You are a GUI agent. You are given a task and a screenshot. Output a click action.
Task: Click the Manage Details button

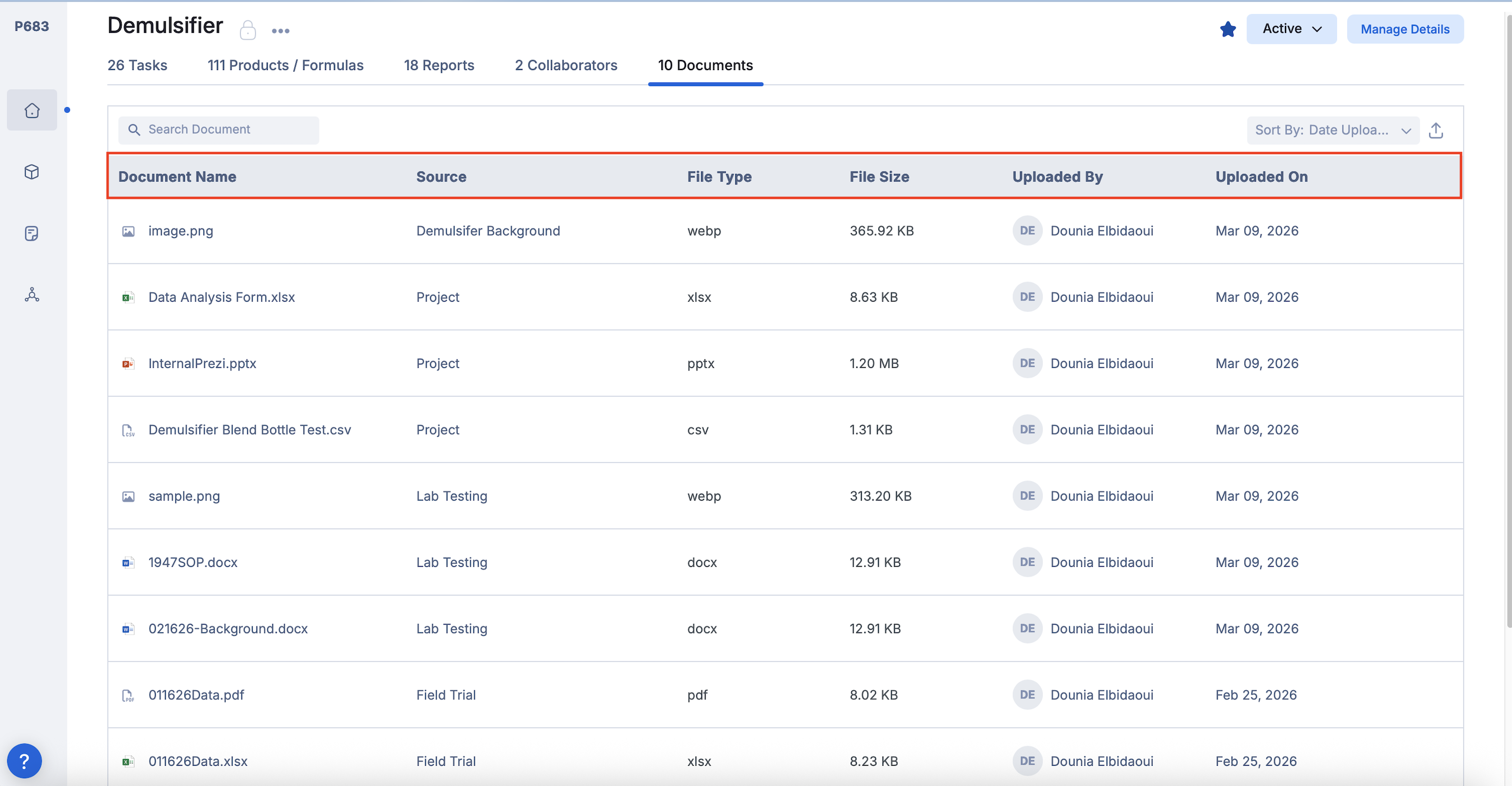tap(1404, 29)
